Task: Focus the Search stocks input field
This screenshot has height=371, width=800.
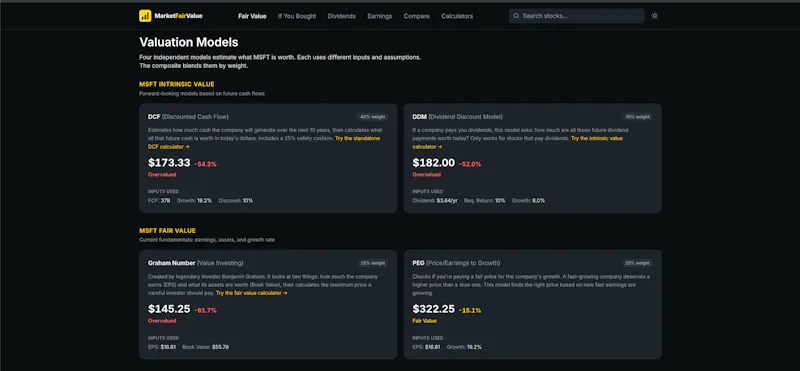Action: coord(577,16)
